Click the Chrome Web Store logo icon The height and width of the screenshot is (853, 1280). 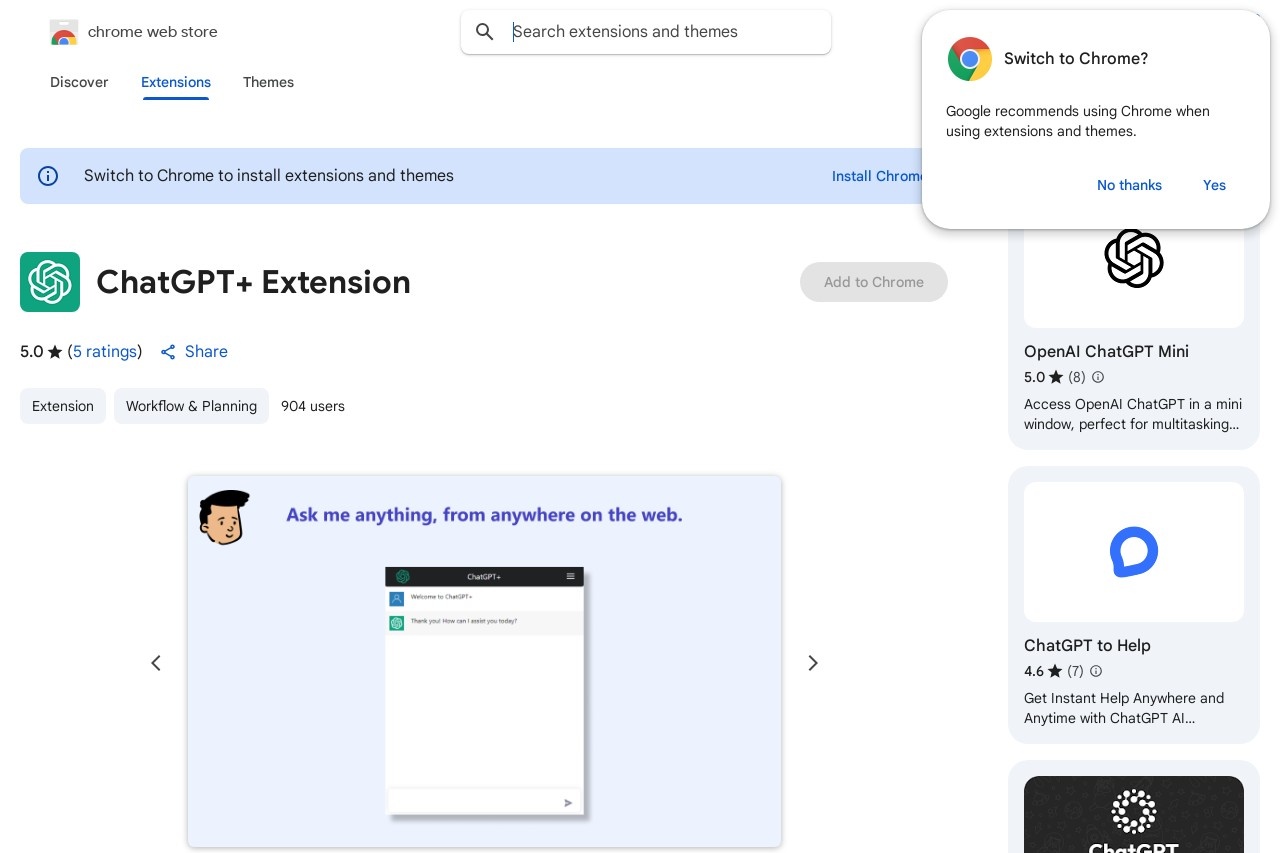[x=63, y=32]
